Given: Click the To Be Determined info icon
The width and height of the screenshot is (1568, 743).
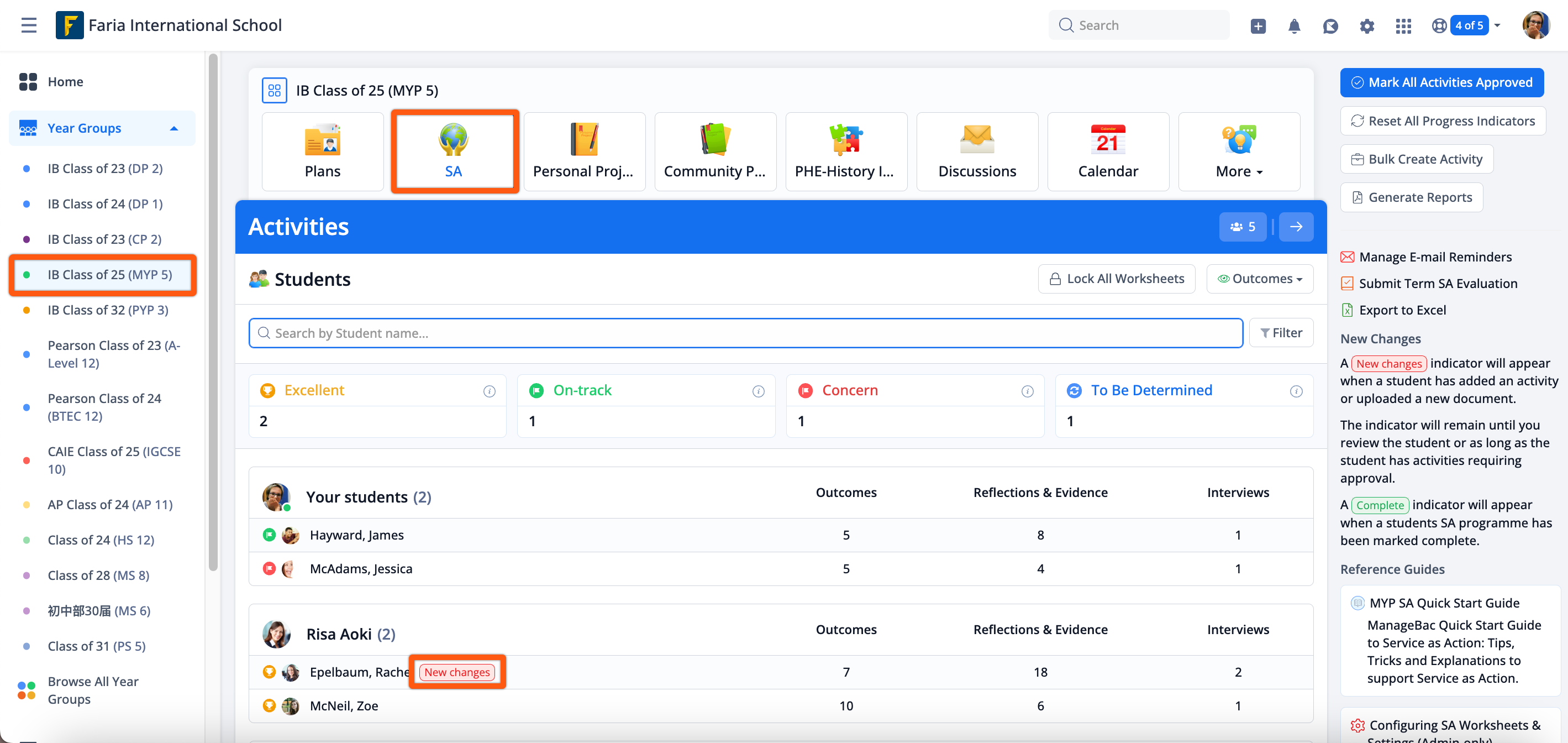Looking at the screenshot, I should 1296,391.
